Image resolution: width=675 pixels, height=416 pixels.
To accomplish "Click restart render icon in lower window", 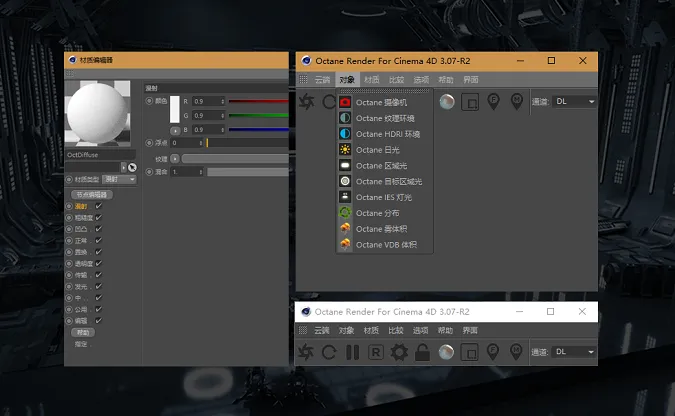I will [x=329, y=352].
